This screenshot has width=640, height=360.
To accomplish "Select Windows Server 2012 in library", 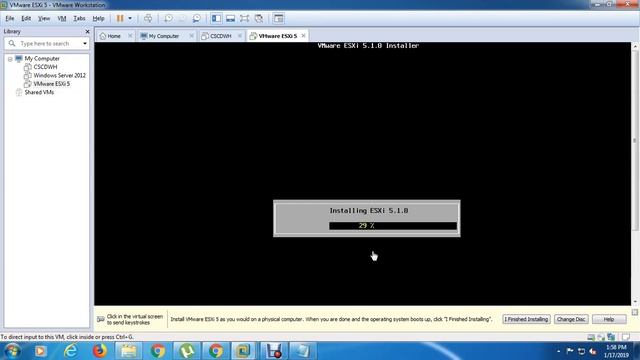I will point(60,76).
